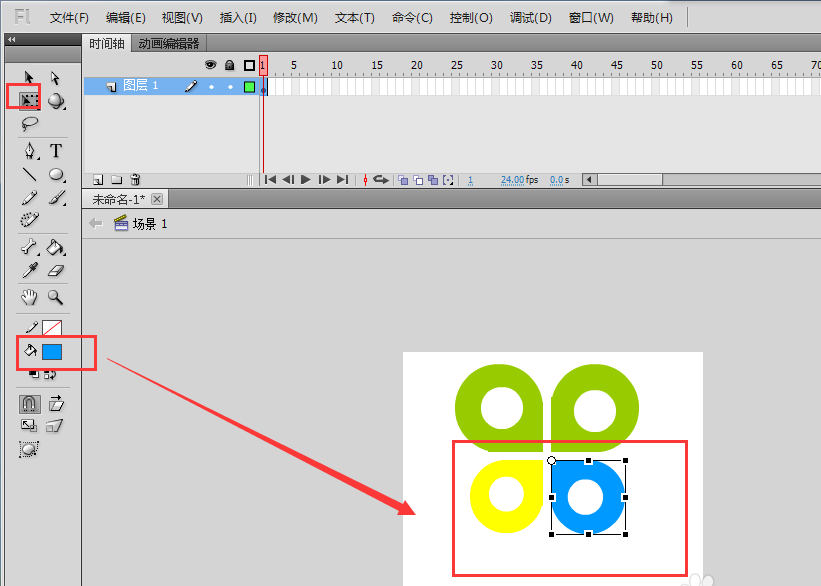Toggle onion skin outlines
The width and height of the screenshot is (821, 586).
(418, 180)
